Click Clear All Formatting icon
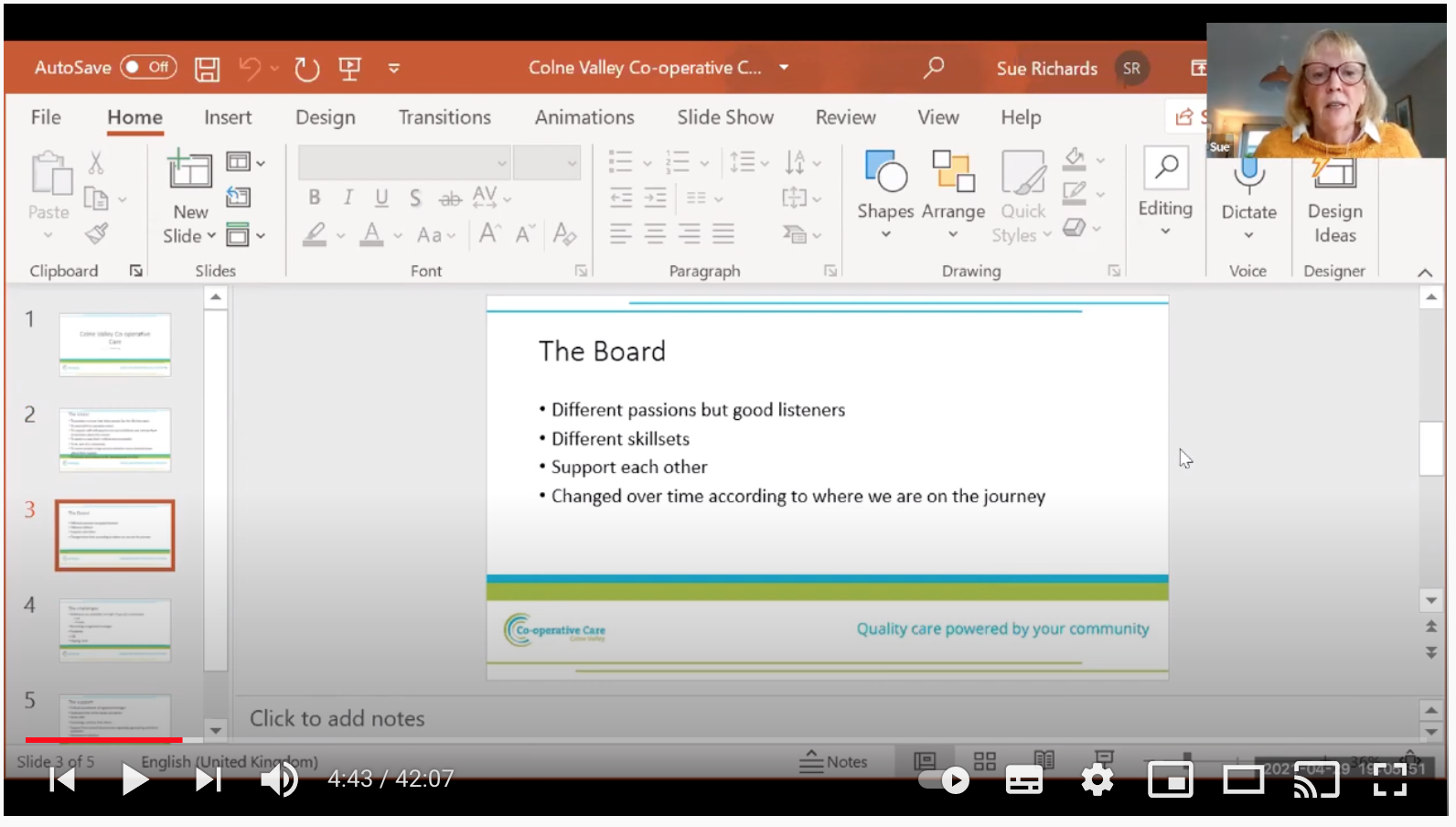Image resolution: width=1456 pixels, height=827 pixels. [x=564, y=234]
